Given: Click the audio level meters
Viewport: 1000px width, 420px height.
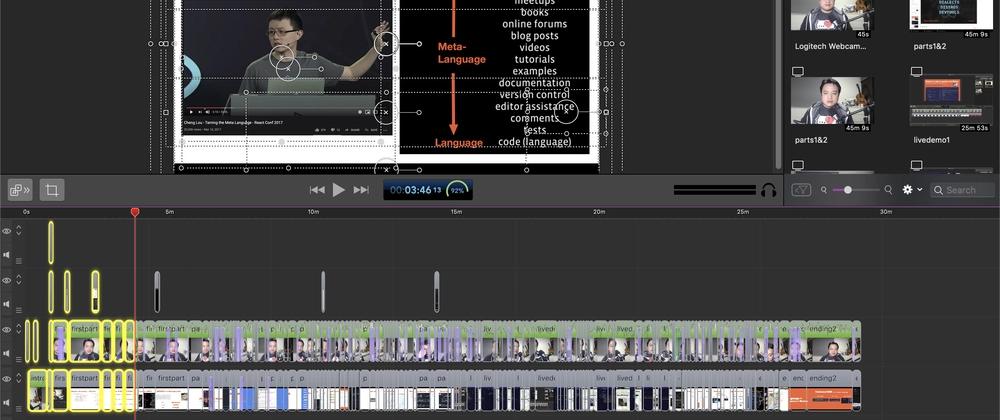Looking at the screenshot, I should click(x=715, y=190).
